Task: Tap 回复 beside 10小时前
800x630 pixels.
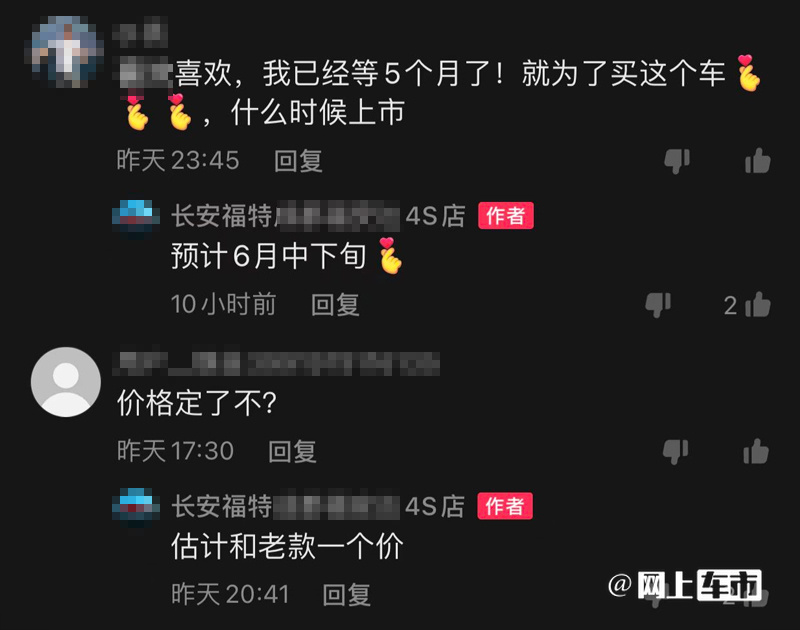Action: (x=335, y=305)
